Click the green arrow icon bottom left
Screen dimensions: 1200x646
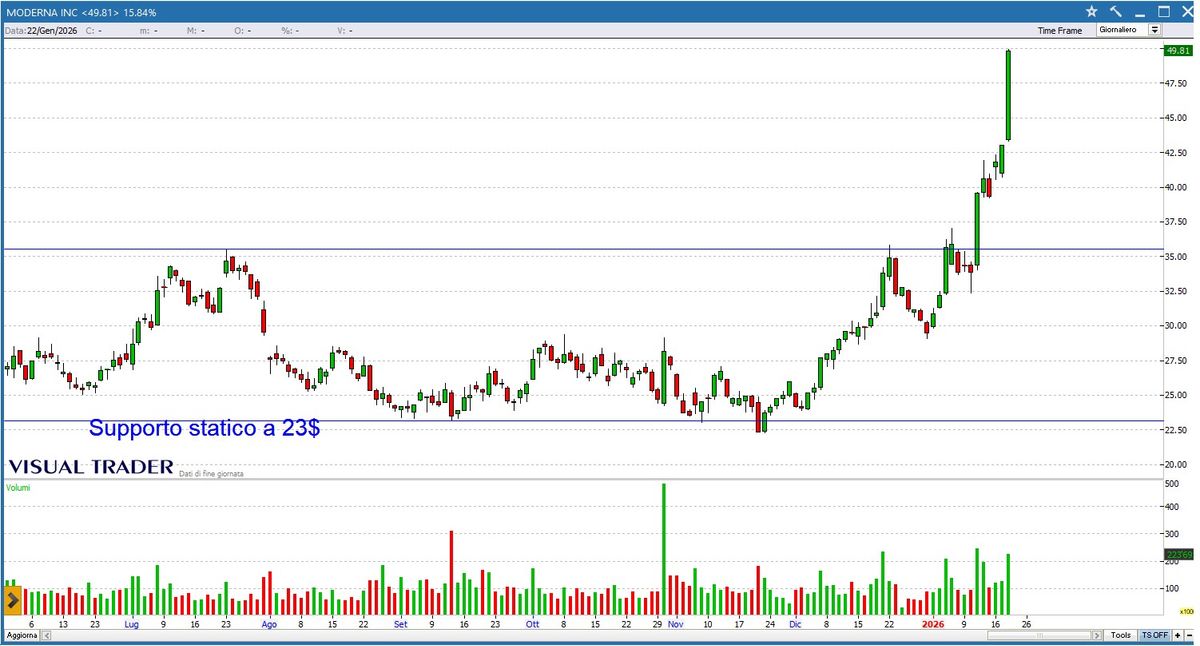click(x=10, y=600)
